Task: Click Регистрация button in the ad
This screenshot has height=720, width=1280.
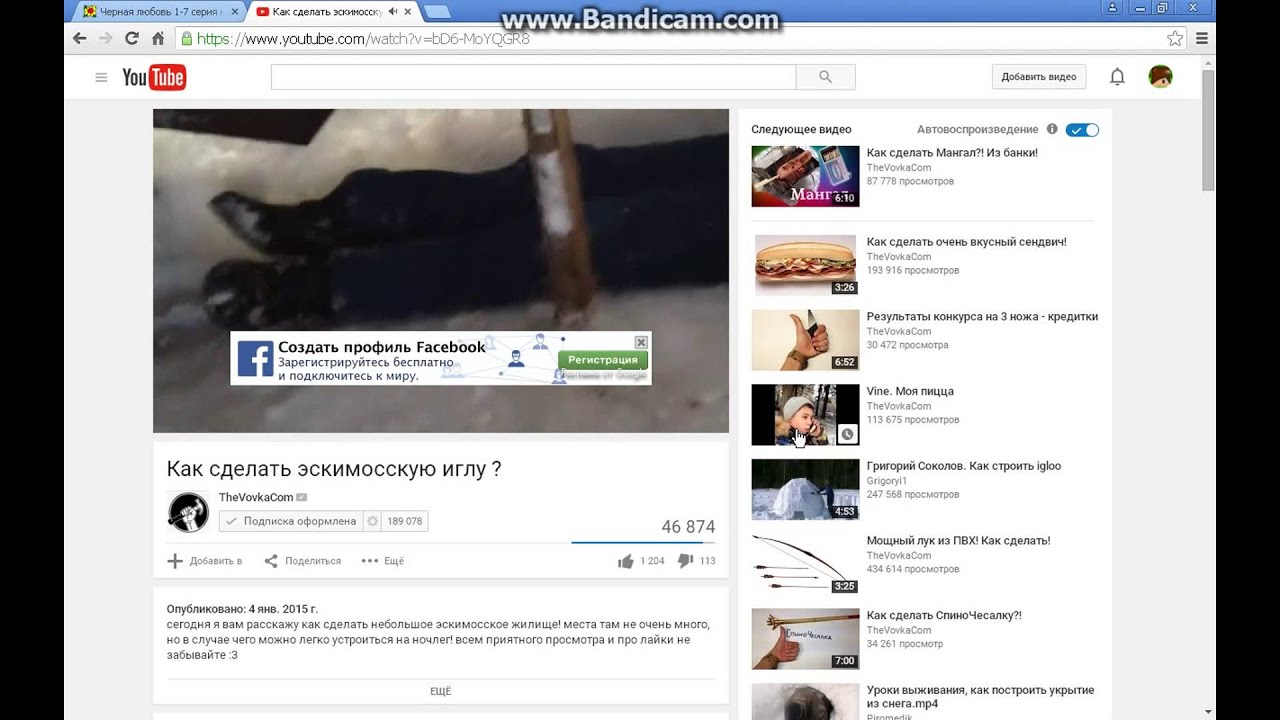Action: (603, 360)
